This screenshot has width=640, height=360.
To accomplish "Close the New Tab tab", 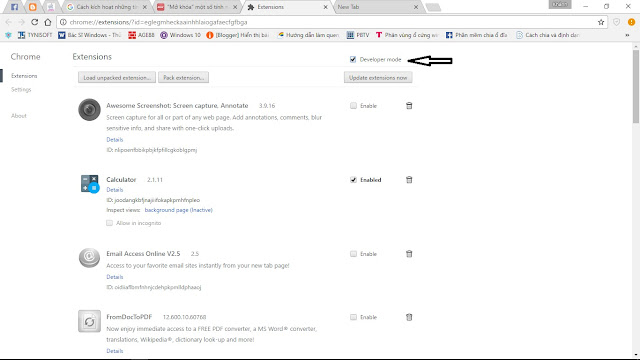I will coord(416,7).
